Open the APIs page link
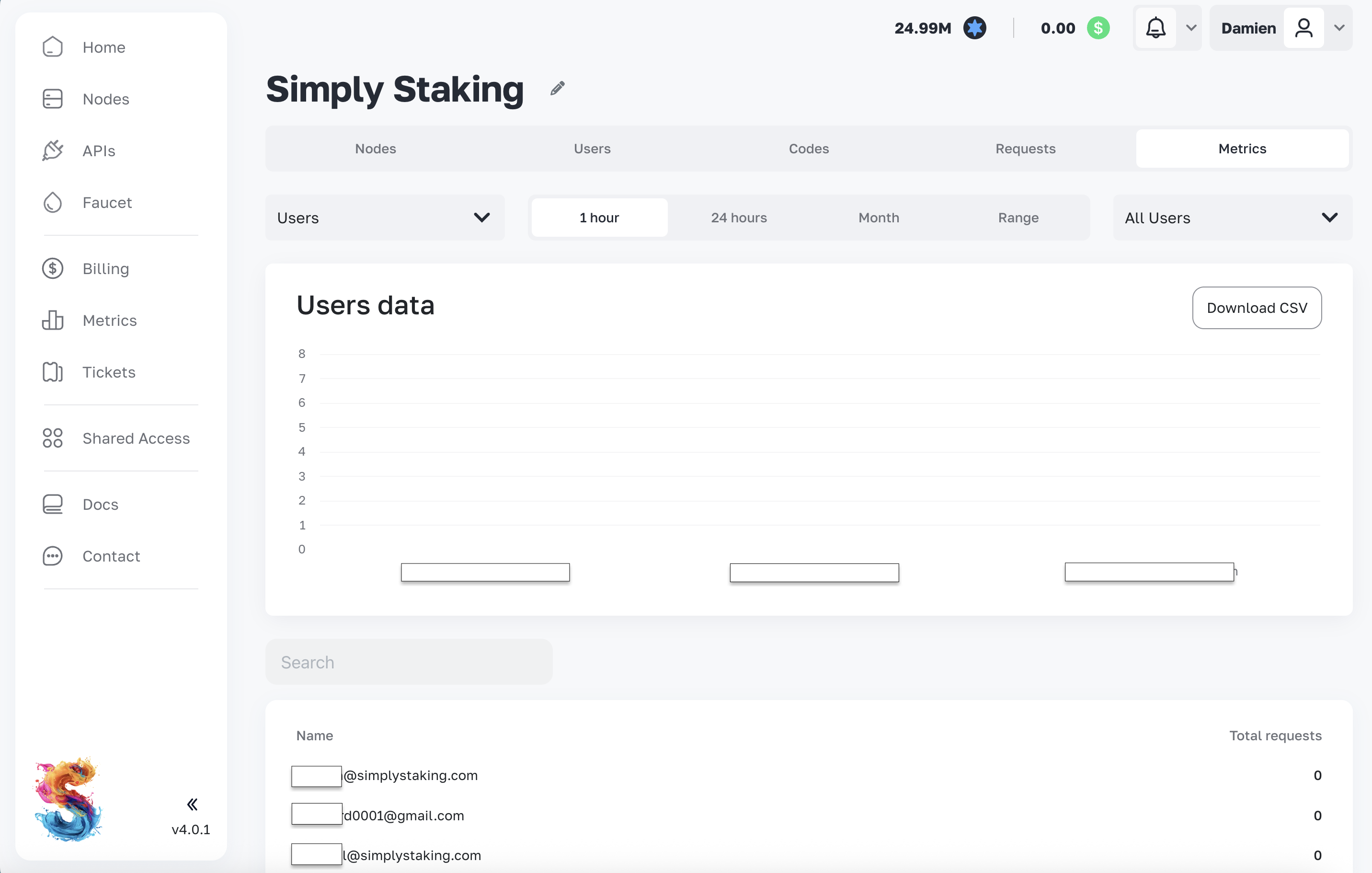 pyautogui.click(x=99, y=151)
